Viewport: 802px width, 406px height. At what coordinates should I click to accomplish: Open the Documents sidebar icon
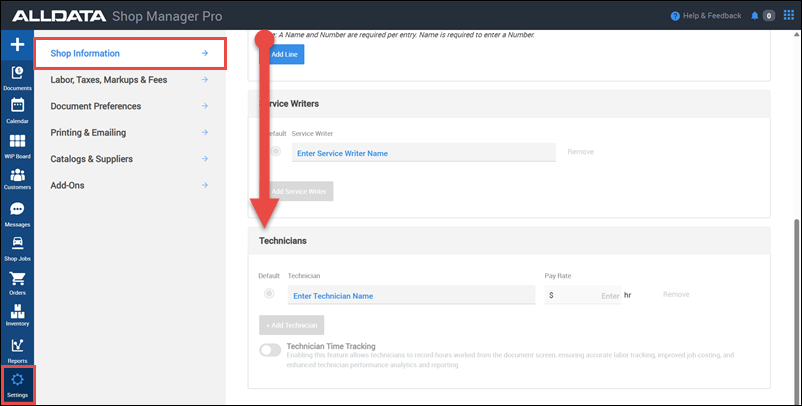17,76
